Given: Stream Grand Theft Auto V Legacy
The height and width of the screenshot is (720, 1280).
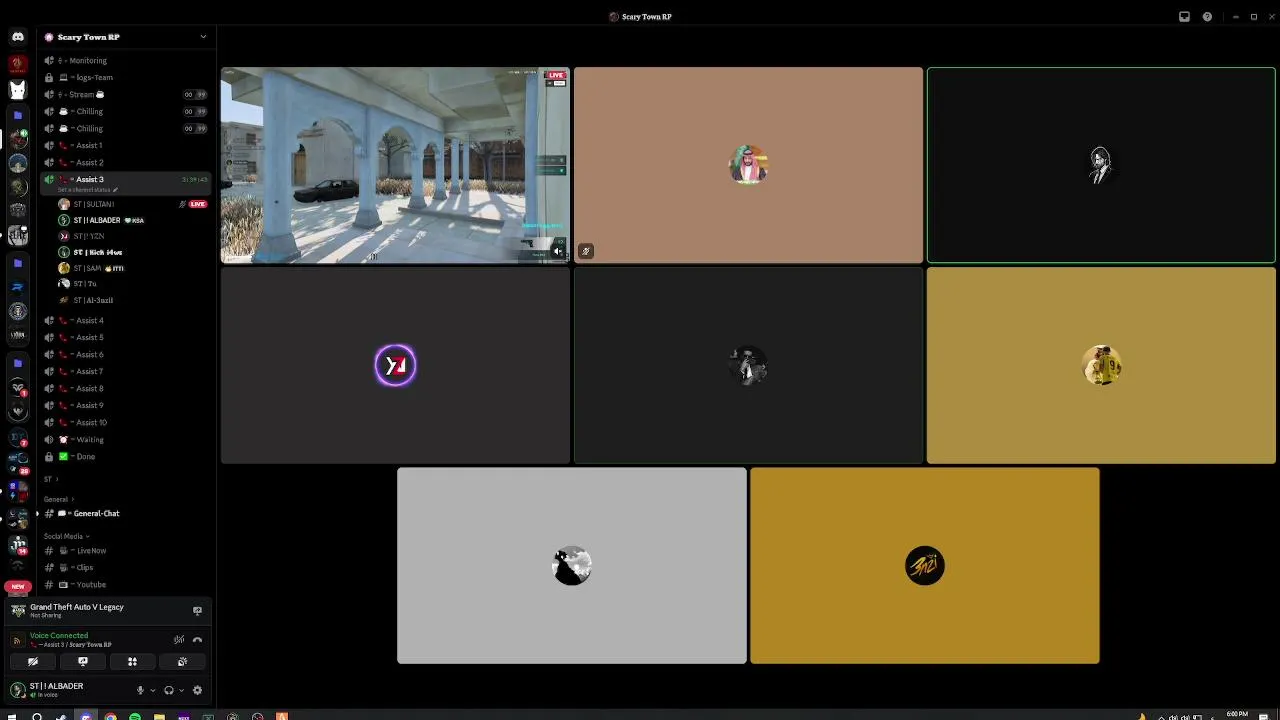Looking at the screenshot, I should (x=197, y=610).
